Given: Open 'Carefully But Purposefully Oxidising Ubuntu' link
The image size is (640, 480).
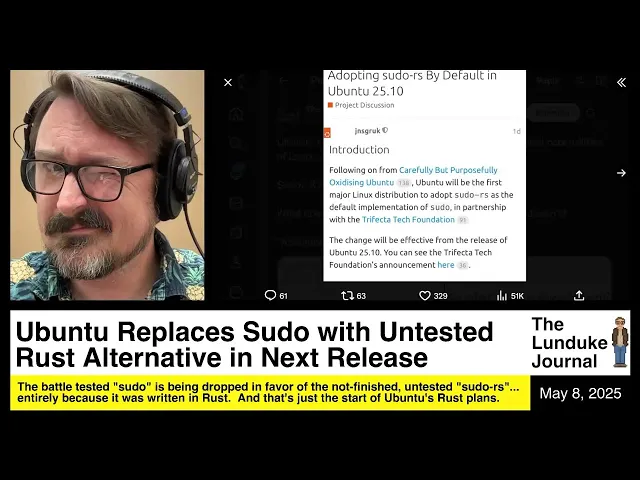Looking at the screenshot, I should pos(413,176).
